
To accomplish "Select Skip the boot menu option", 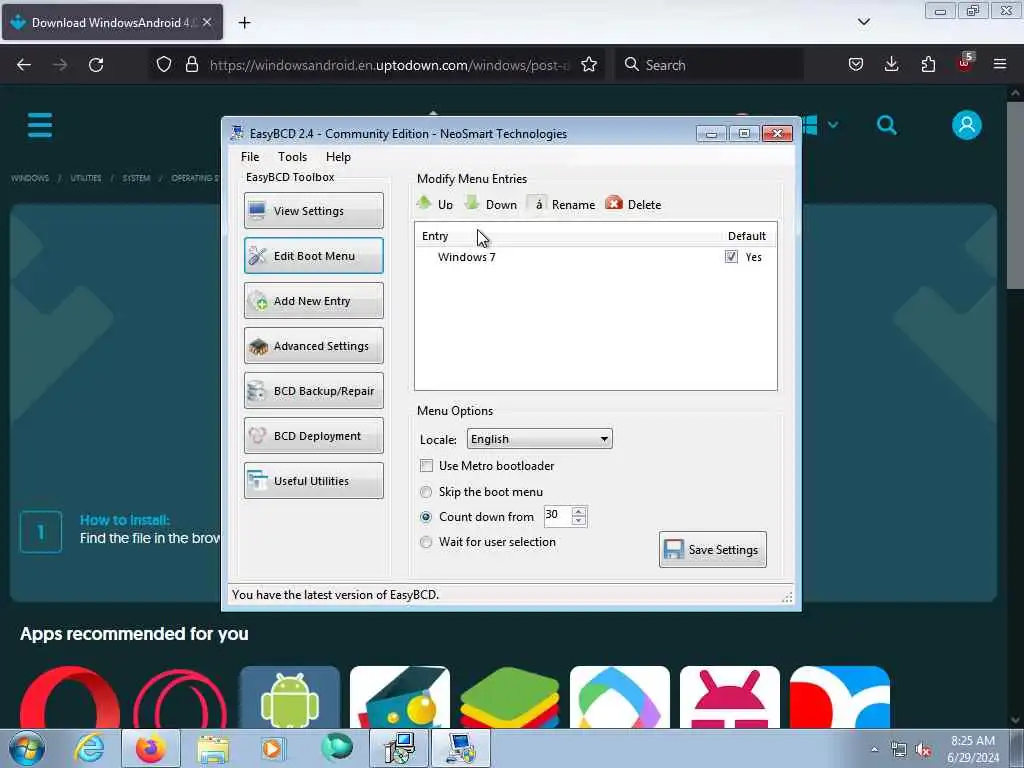I will pos(426,492).
